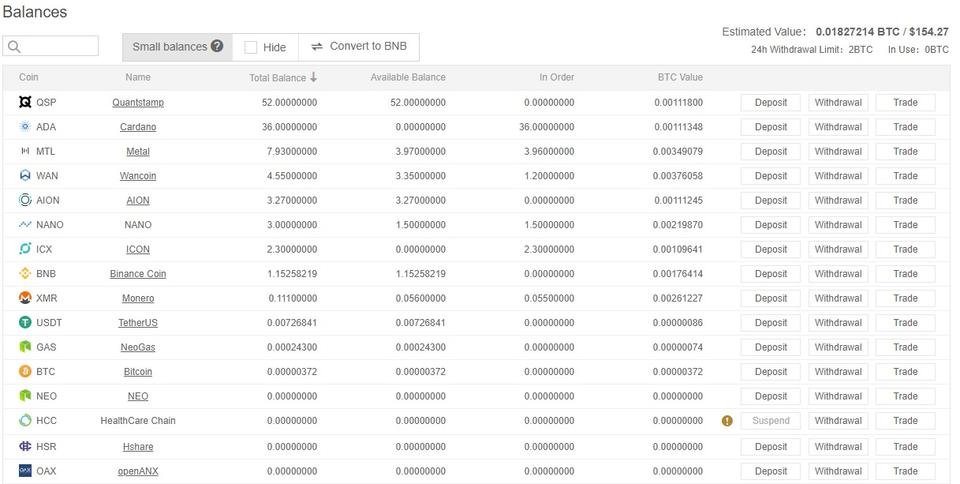Open the NeoGas name link

[x=138, y=347]
